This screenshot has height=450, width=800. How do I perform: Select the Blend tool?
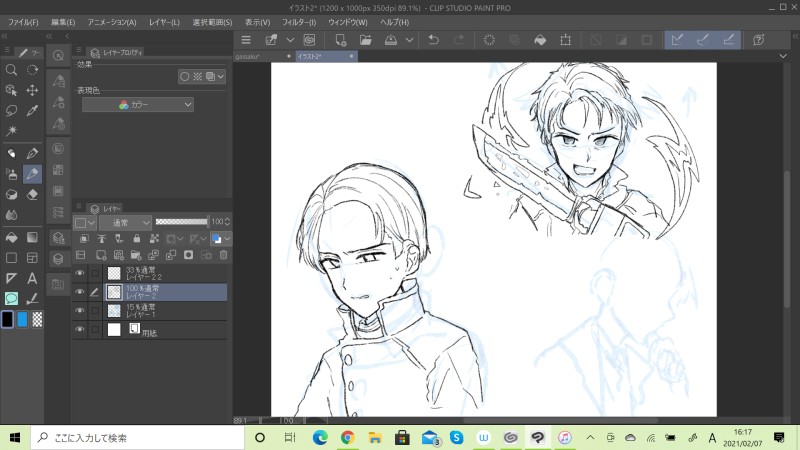pos(11,215)
